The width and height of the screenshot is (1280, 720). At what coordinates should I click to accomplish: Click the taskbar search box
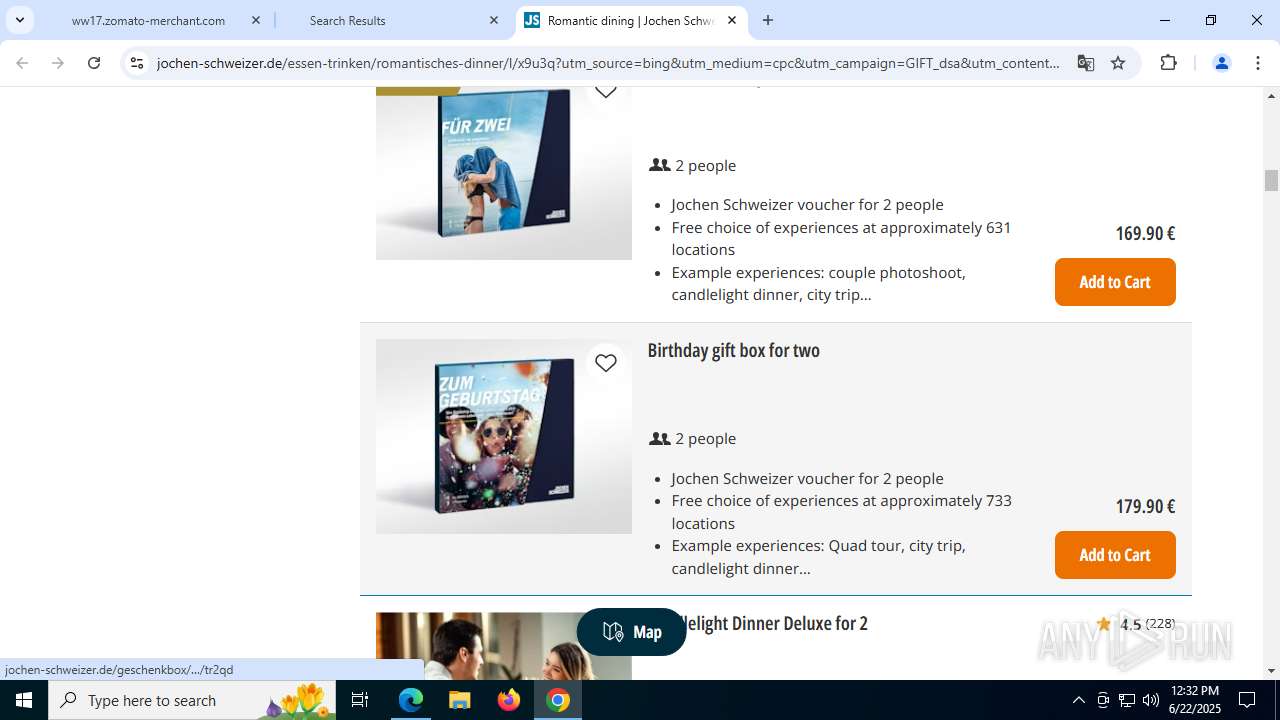tap(192, 700)
